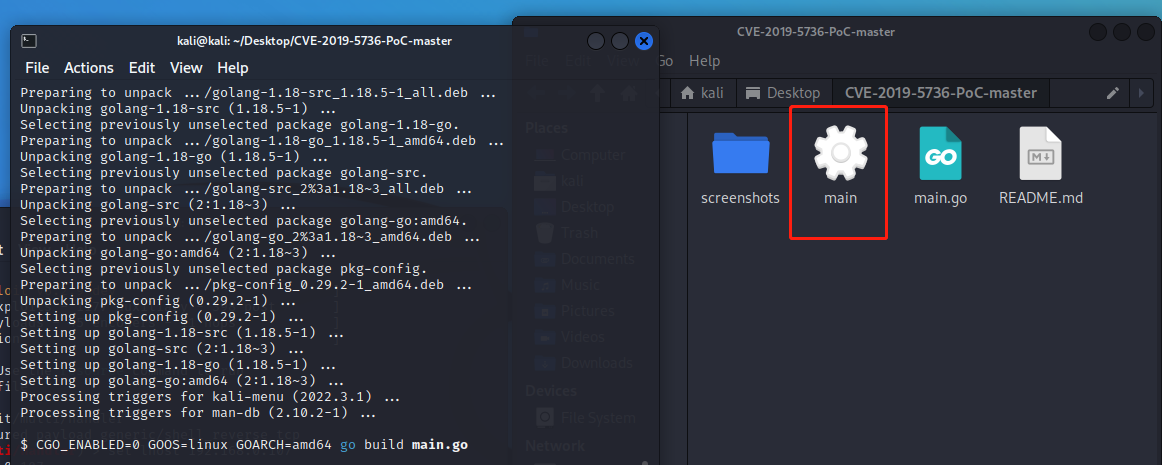Click 'Processing triggers for kali-menu' line
Image resolution: width=1162 pixels, height=465 pixels.
pos(210,397)
